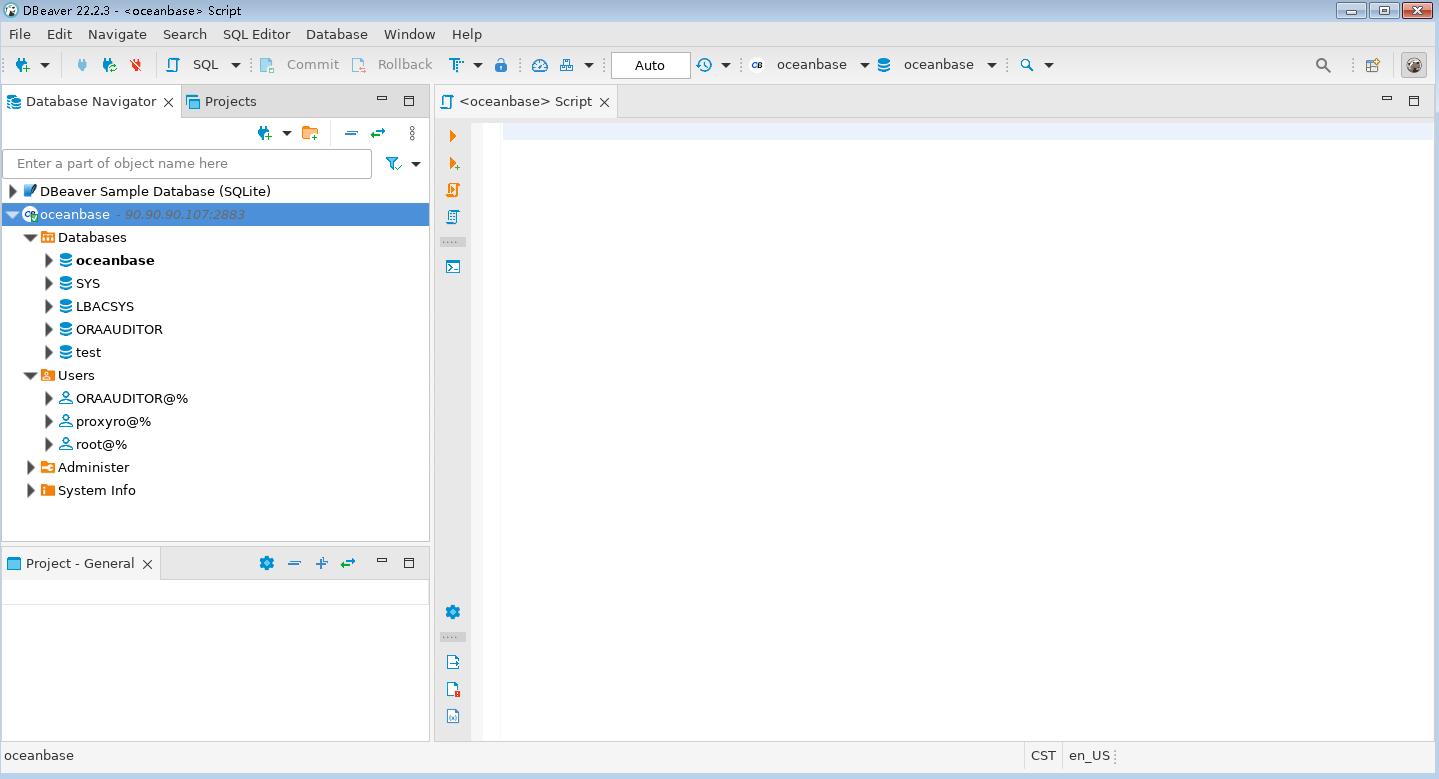Click the Explain execution plan icon
Screen dimensions: 1439x779
coord(453,217)
